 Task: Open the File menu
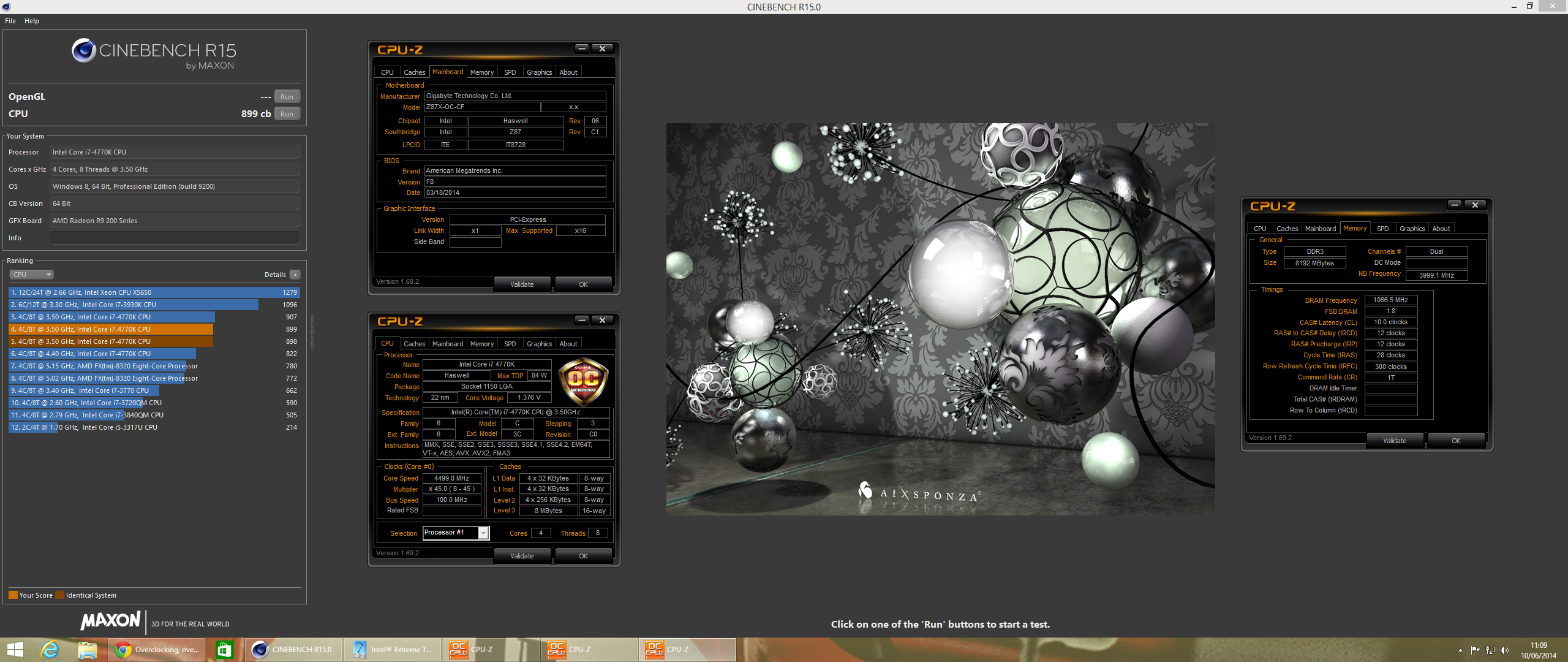10,21
